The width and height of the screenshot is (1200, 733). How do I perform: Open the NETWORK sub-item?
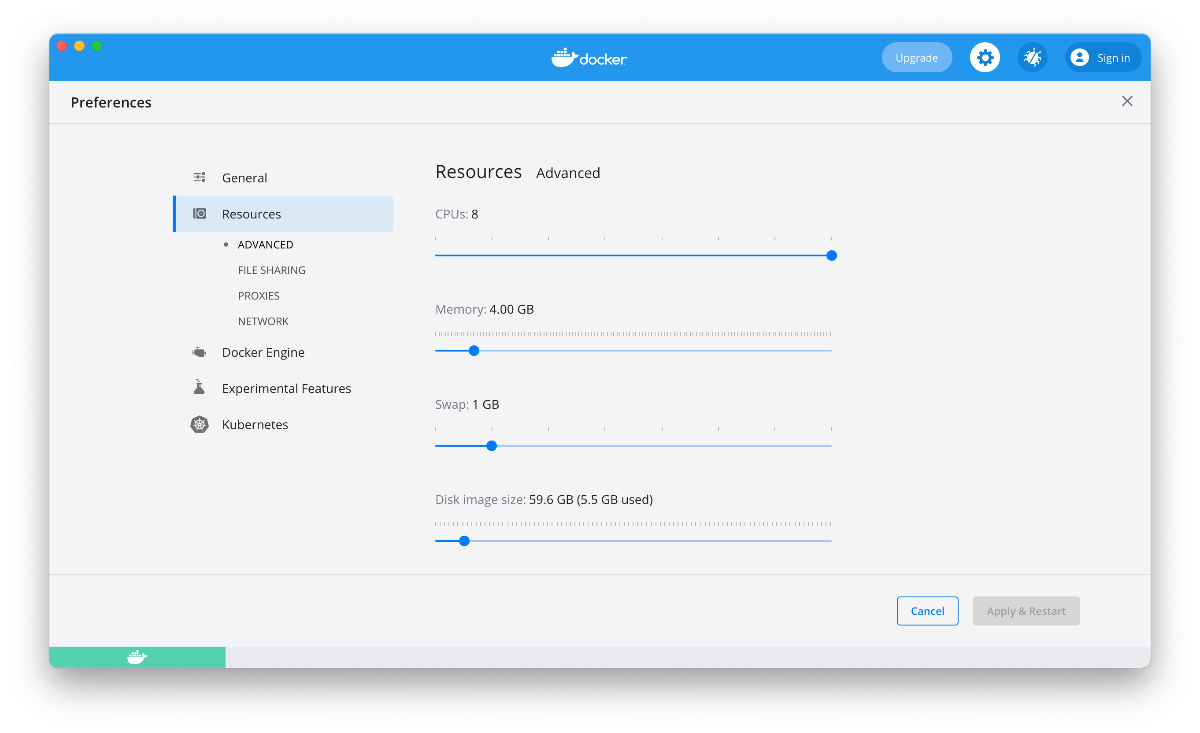click(263, 322)
